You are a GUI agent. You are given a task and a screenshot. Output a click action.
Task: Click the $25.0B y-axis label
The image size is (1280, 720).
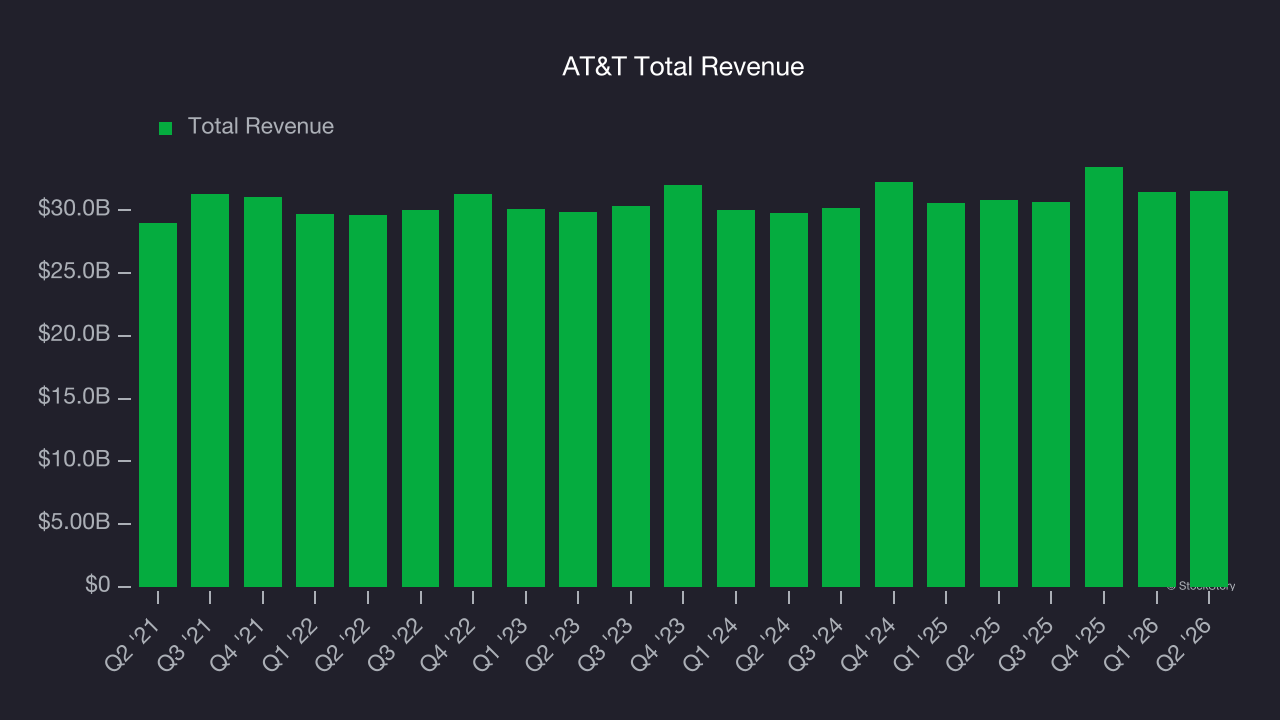[x=74, y=272]
